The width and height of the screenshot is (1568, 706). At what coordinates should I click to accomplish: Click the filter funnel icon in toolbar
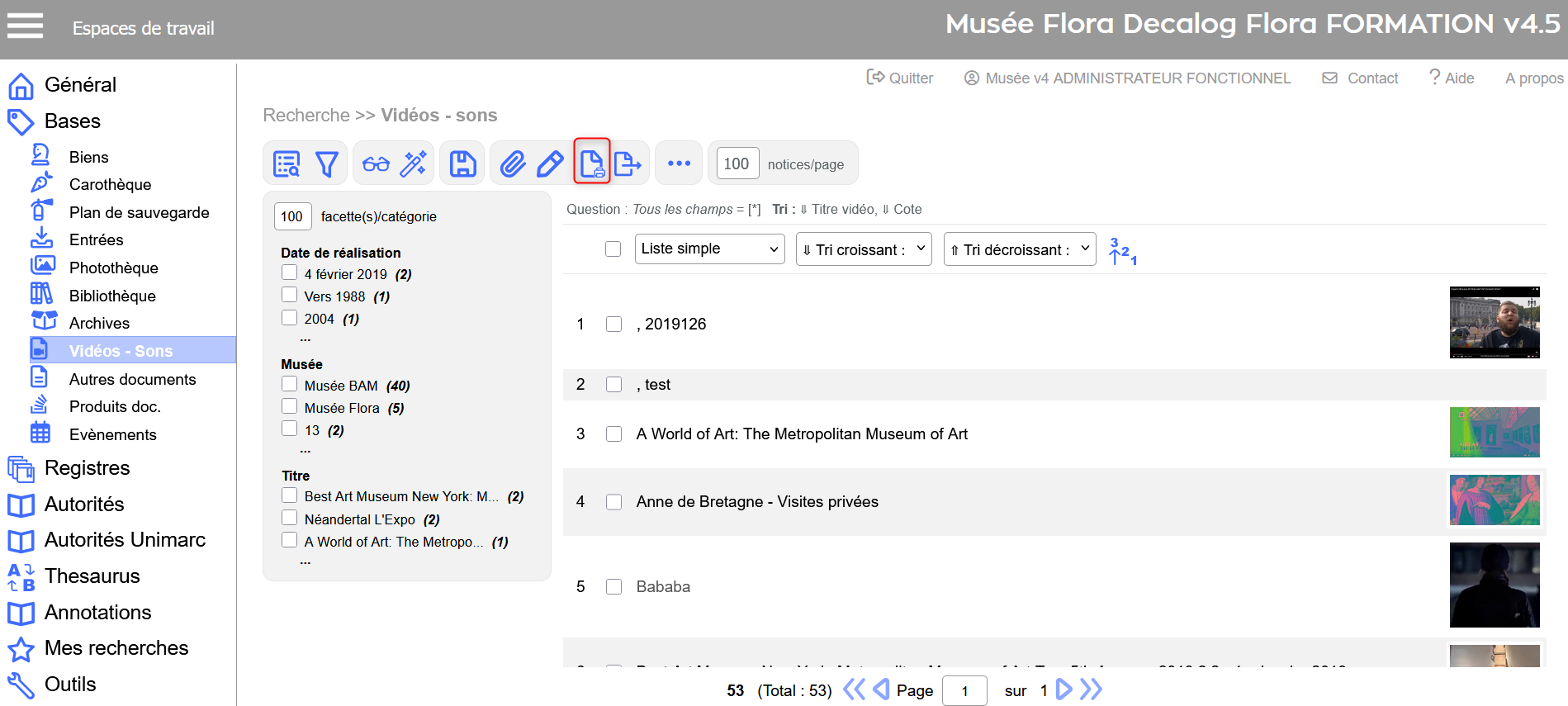pyautogui.click(x=327, y=164)
